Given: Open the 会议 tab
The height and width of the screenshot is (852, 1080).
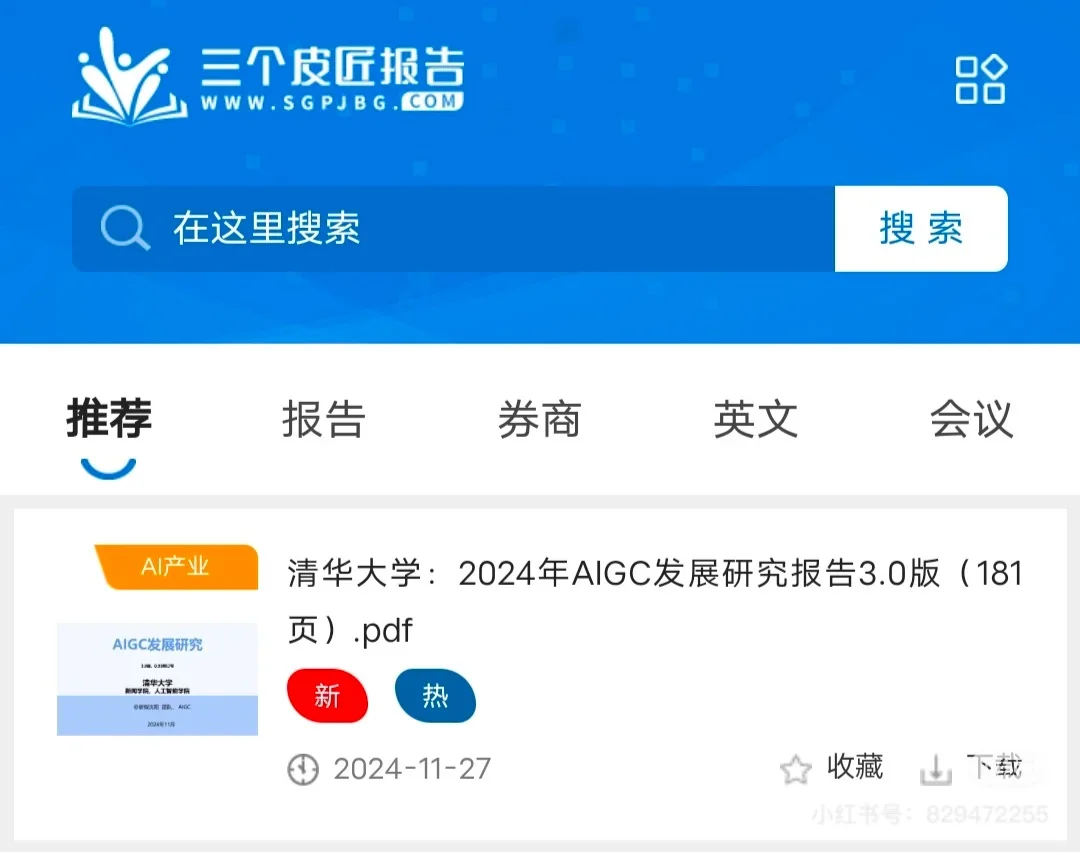Looking at the screenshot, I should (x=971, y=419).
